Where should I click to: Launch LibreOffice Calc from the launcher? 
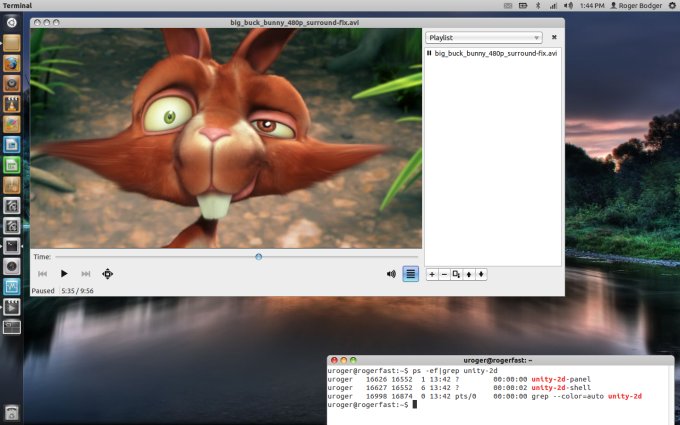[x=12, y=165]
